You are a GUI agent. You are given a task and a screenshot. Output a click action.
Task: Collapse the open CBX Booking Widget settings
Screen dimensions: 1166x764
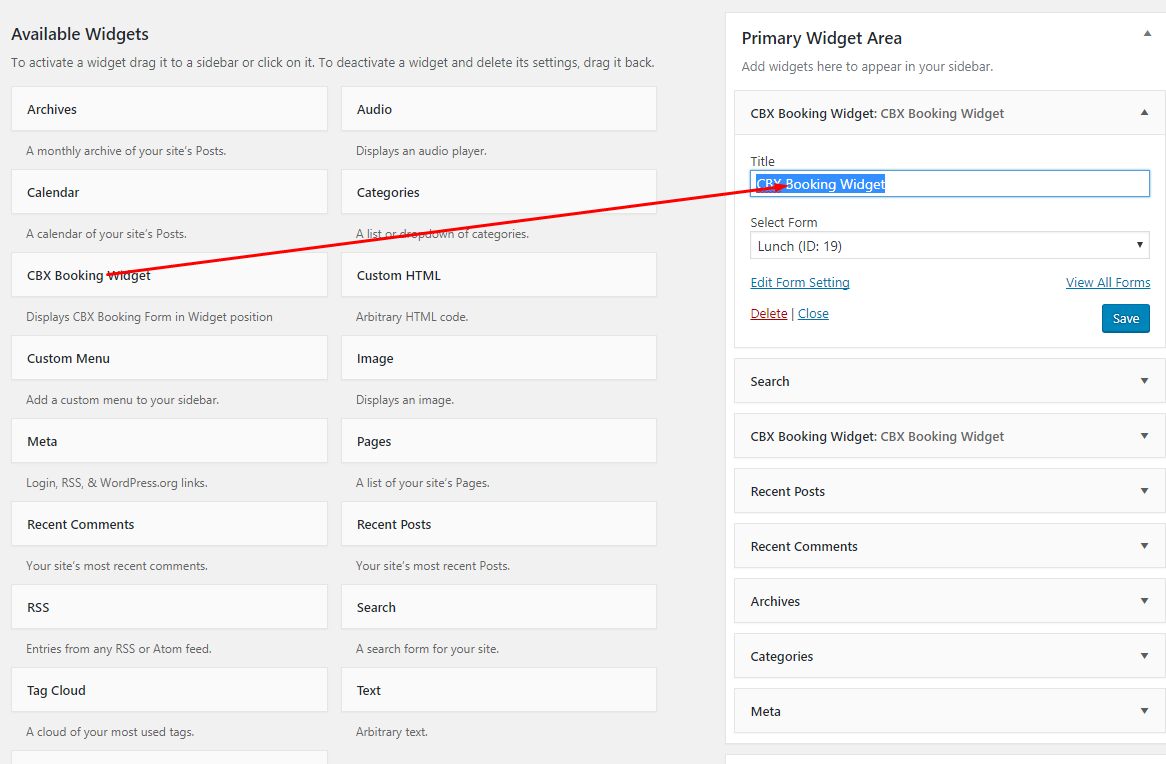point(1144,112)
